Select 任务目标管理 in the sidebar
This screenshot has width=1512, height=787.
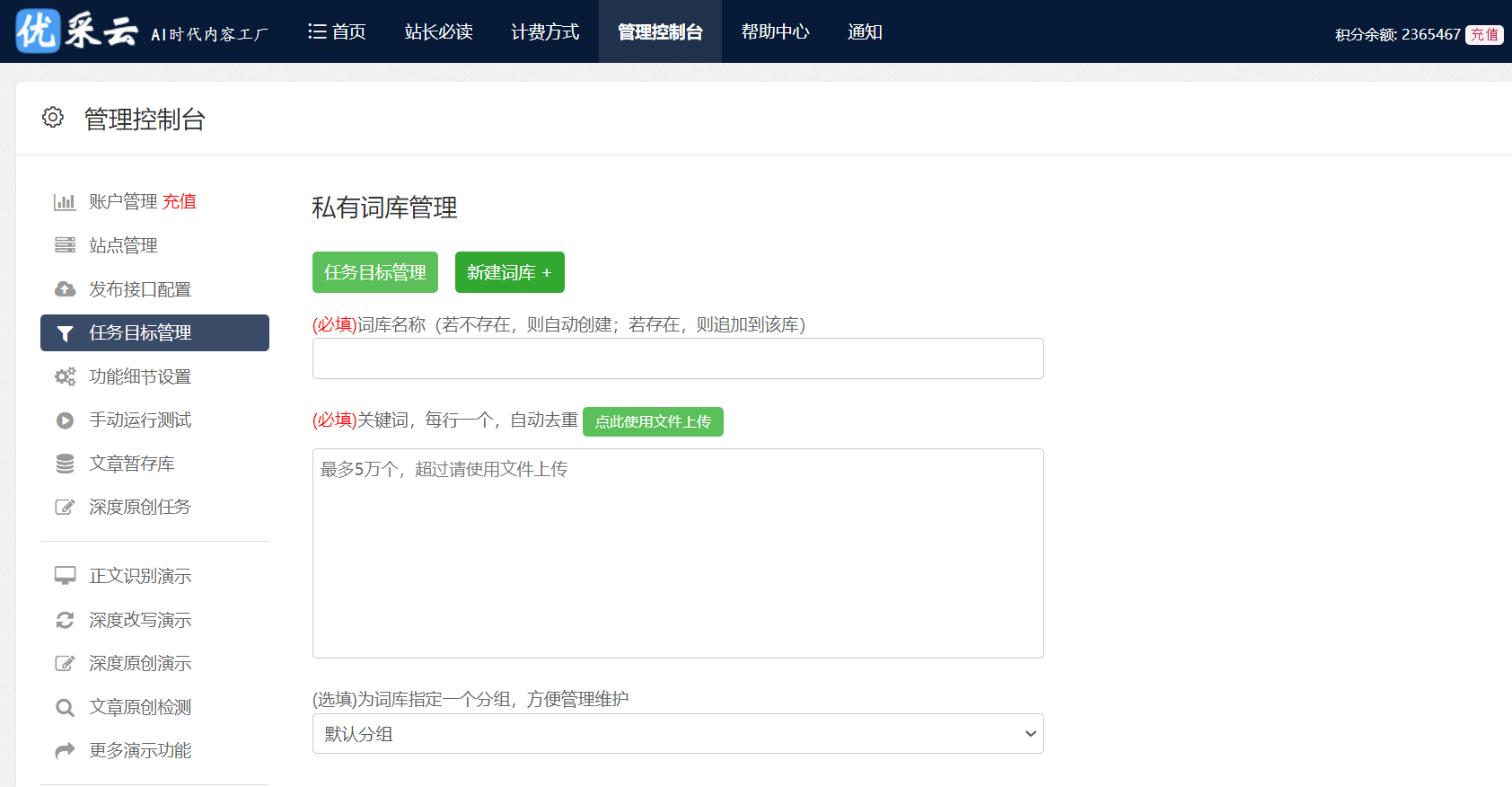154,332
